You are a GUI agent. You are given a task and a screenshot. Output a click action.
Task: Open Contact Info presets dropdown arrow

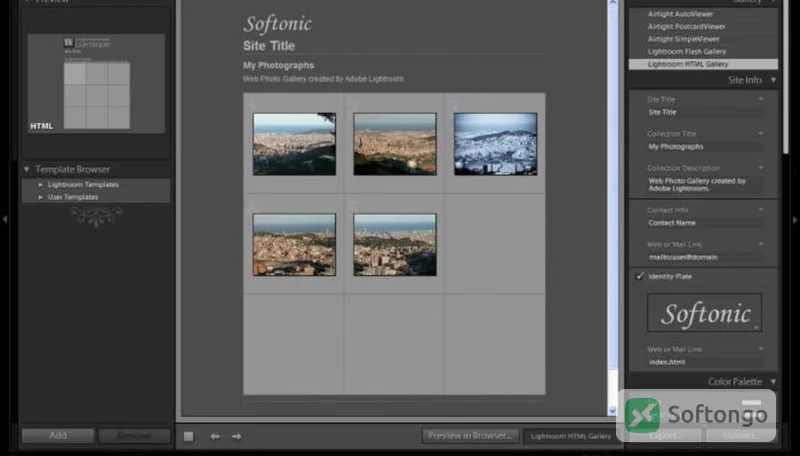[x=761, y=210]
